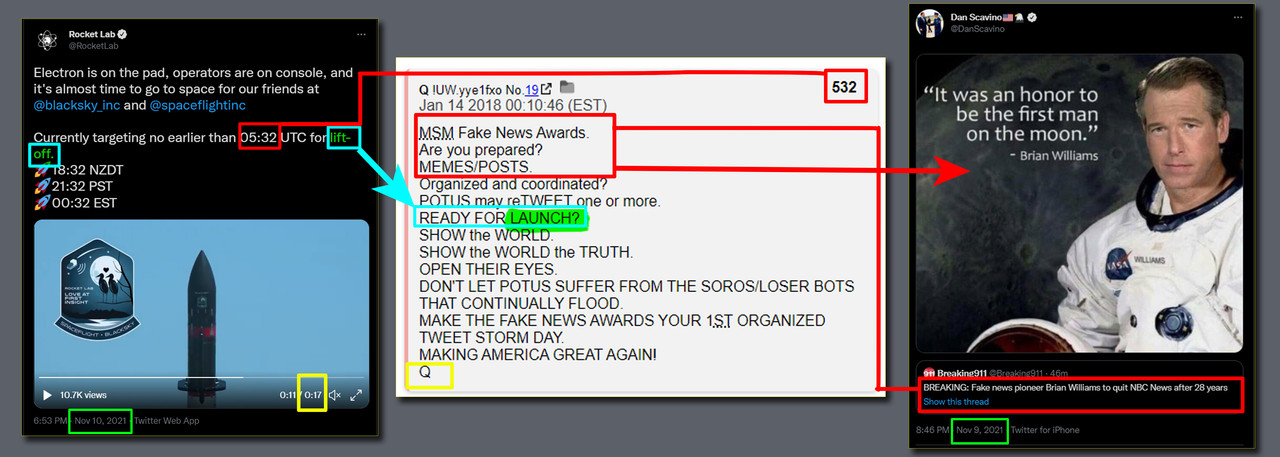
Task: Click the Dan Scavino profile avatar
Action: click(x=928, y=23)
